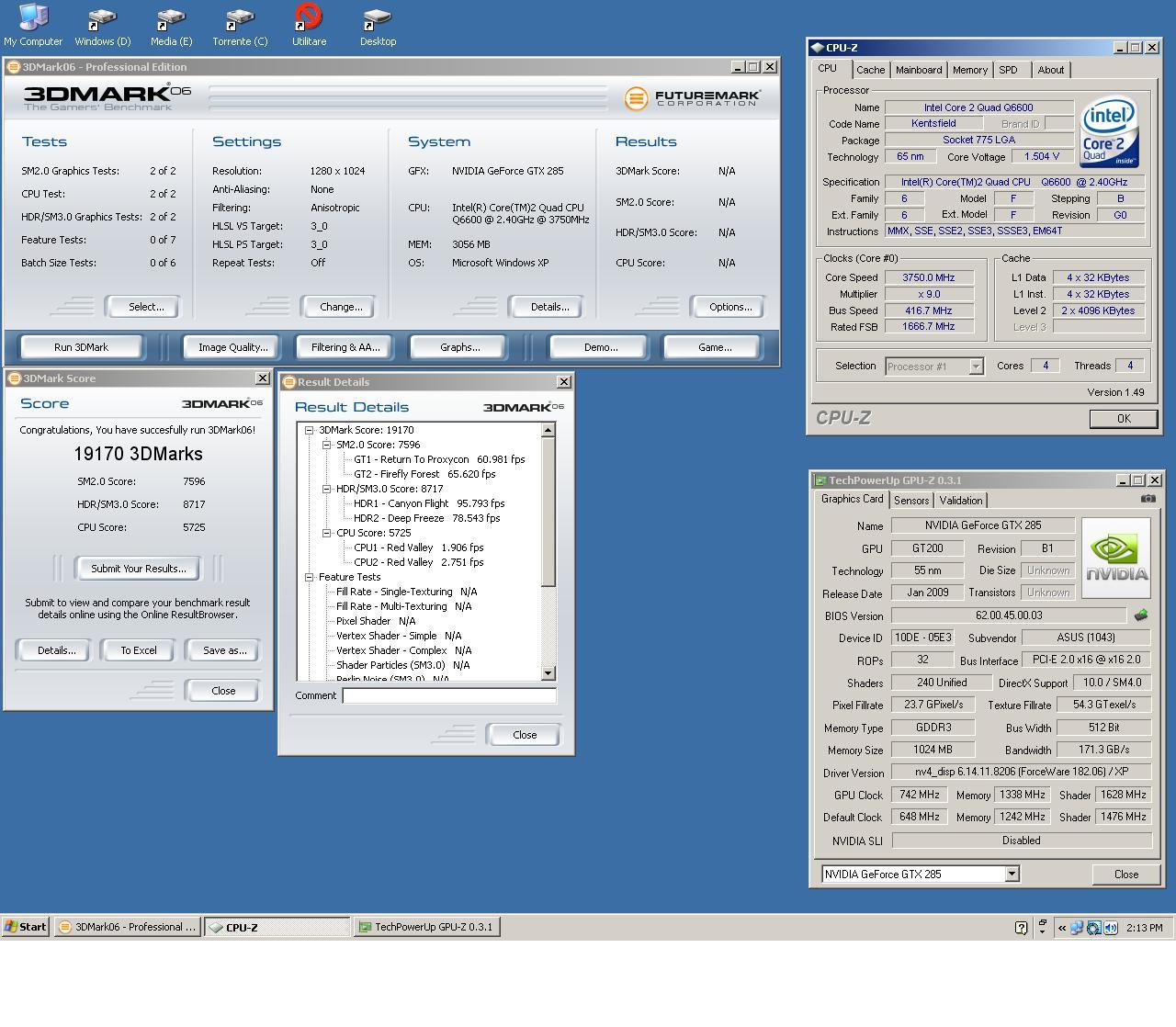Open My Computer desktop icon
Viewport: 1176px width, 1027px height.
[x=33, y=25]
